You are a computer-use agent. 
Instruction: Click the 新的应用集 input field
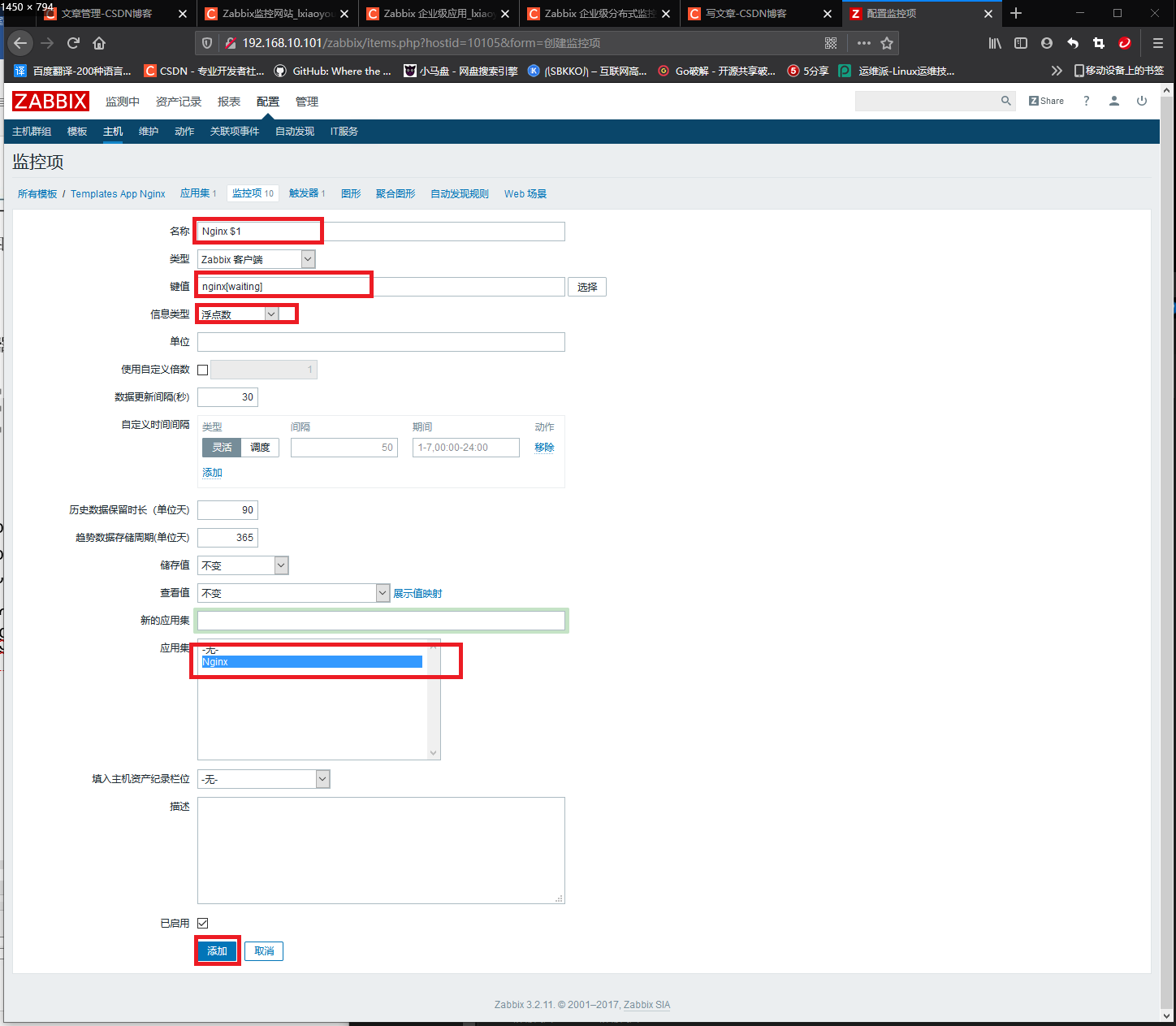(x=381, y=621)
